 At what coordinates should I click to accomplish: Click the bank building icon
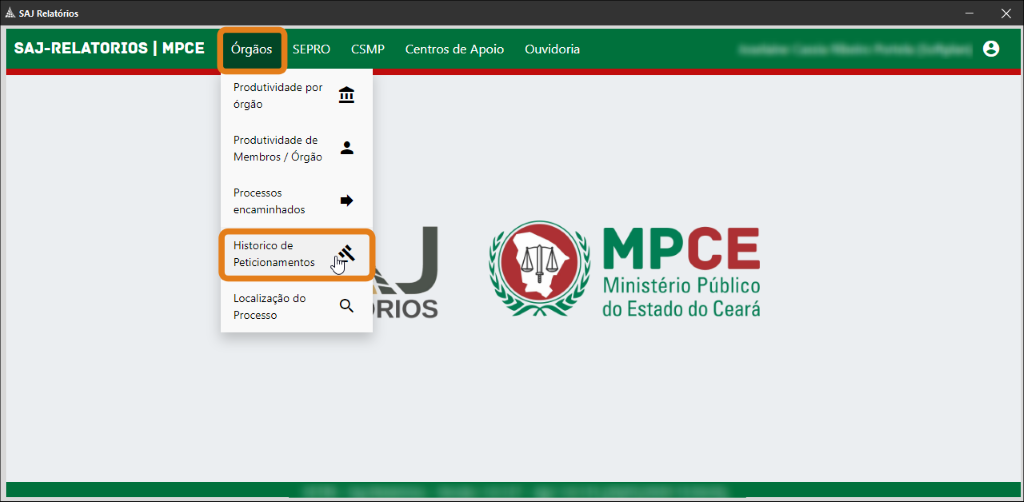tap(347, 95)
